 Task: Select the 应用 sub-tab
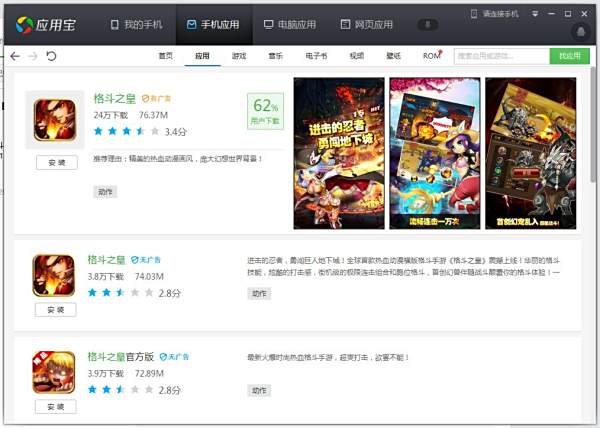[202, 56]
